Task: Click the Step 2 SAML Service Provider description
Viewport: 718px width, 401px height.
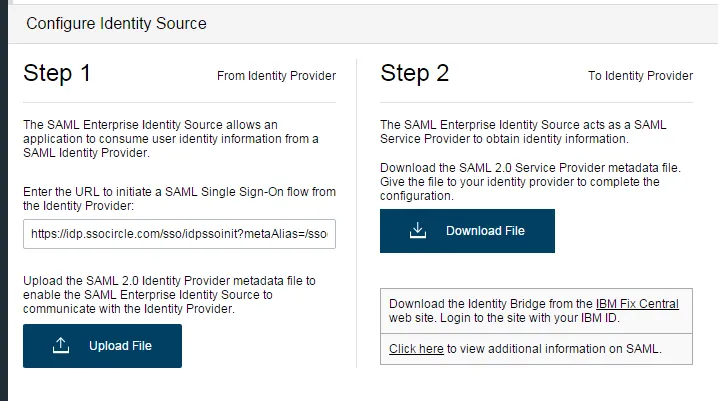Action: (523, 131)
